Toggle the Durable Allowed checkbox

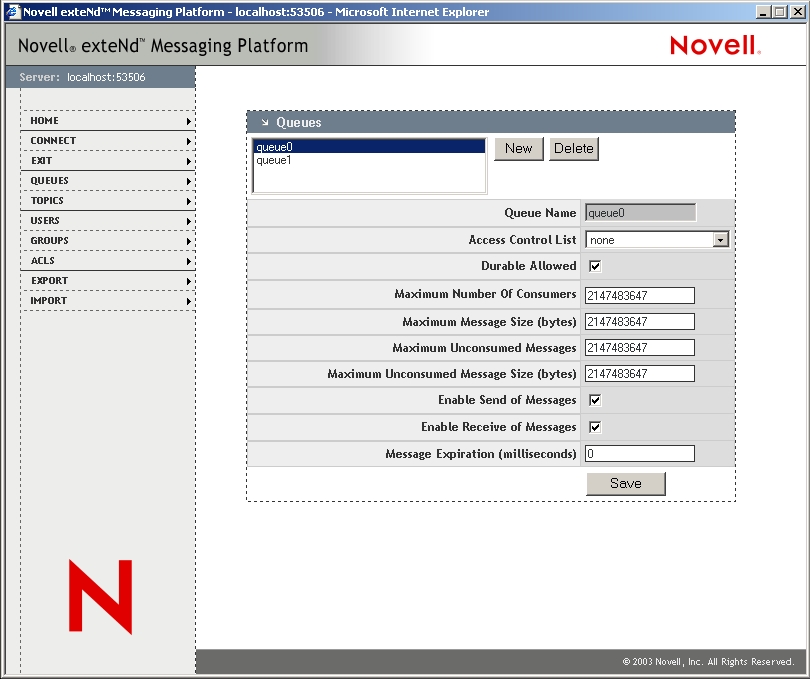pos(595,266)
